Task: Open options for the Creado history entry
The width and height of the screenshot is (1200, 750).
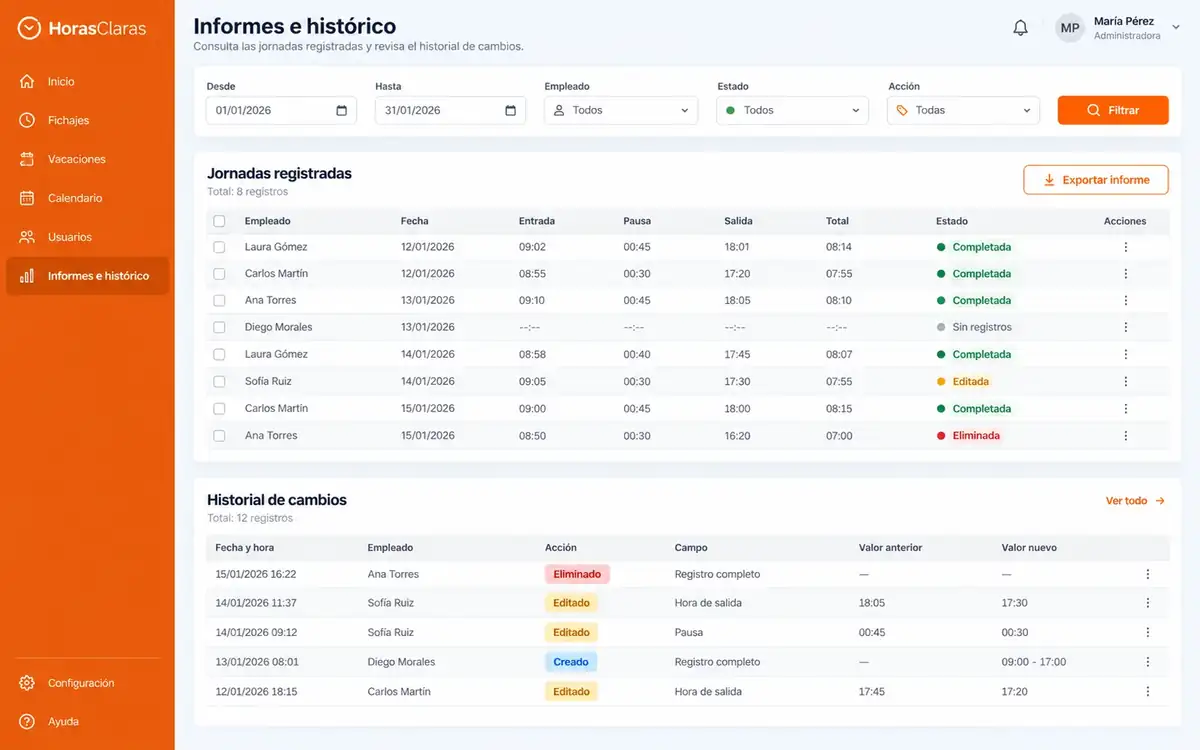Action: [x=1148, y=662]
